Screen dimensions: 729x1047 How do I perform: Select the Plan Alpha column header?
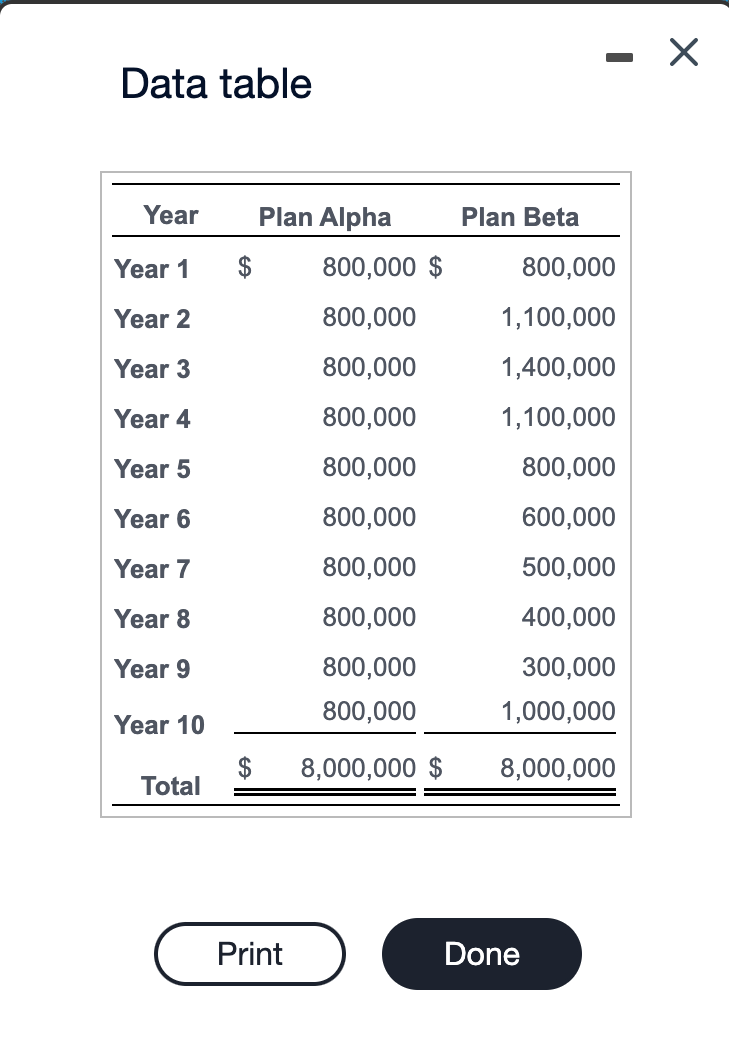[x=325, y=217]
